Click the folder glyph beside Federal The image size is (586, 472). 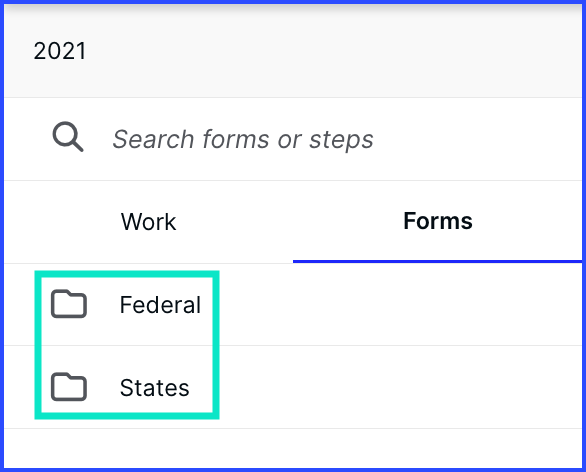tap(69, 304)
